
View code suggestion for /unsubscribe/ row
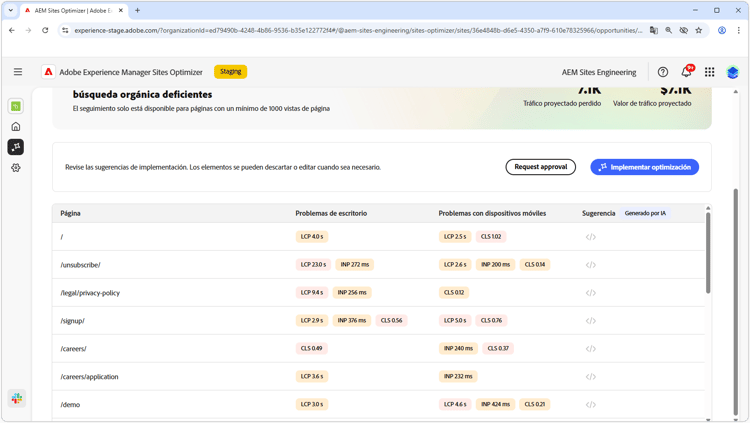pos(590,265)
